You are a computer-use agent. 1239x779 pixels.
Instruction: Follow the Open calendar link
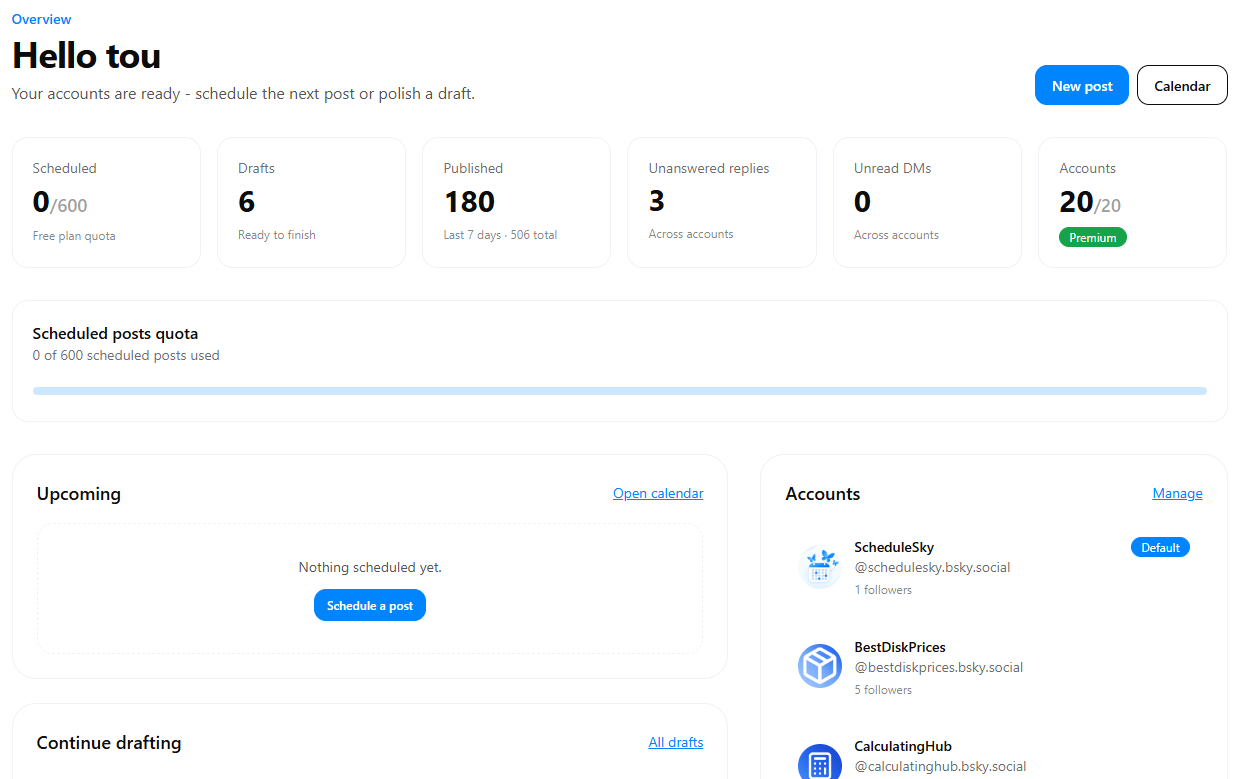658,493
